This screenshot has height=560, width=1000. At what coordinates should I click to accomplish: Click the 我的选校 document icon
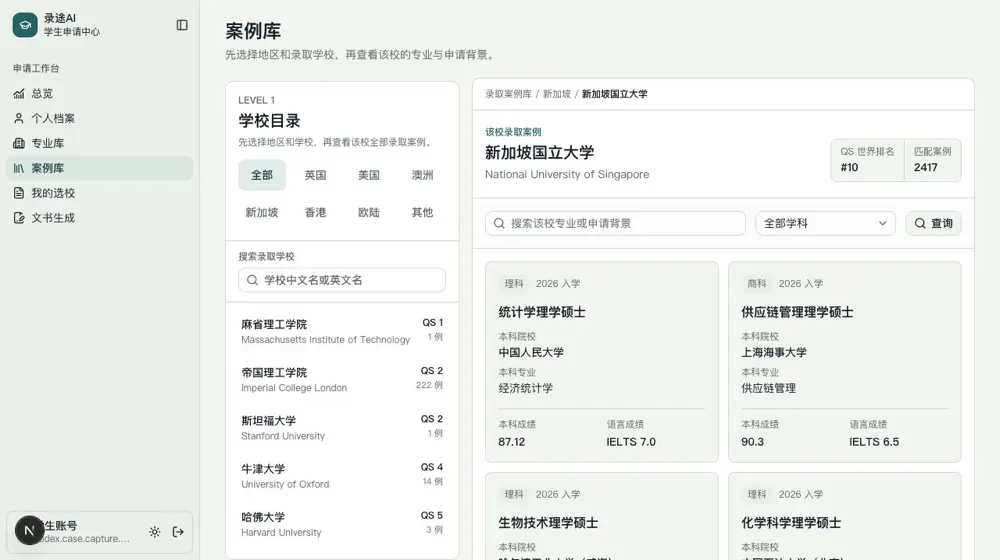click(x=18, y=193)
